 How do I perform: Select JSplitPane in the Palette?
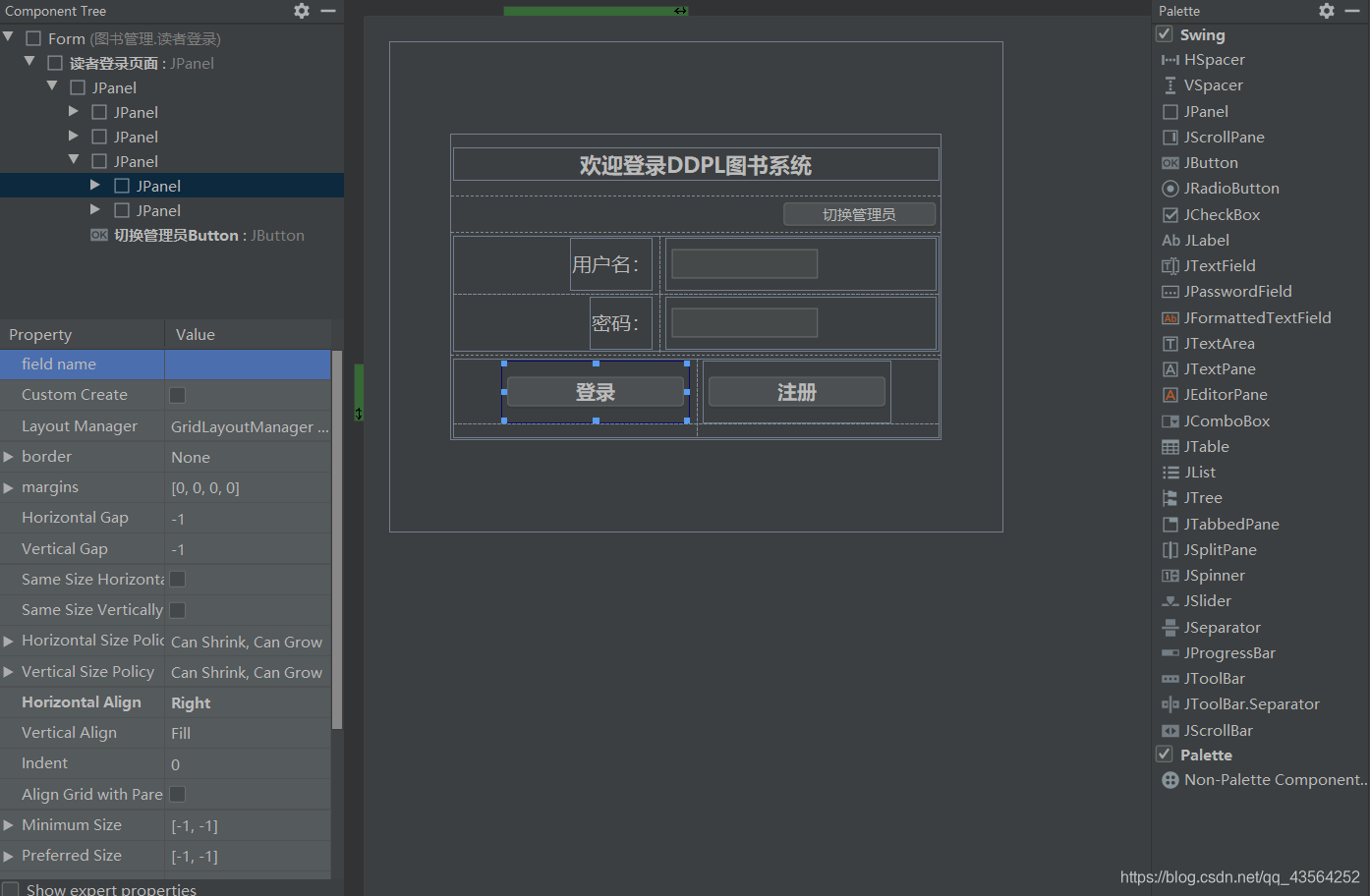(1210, 550)
